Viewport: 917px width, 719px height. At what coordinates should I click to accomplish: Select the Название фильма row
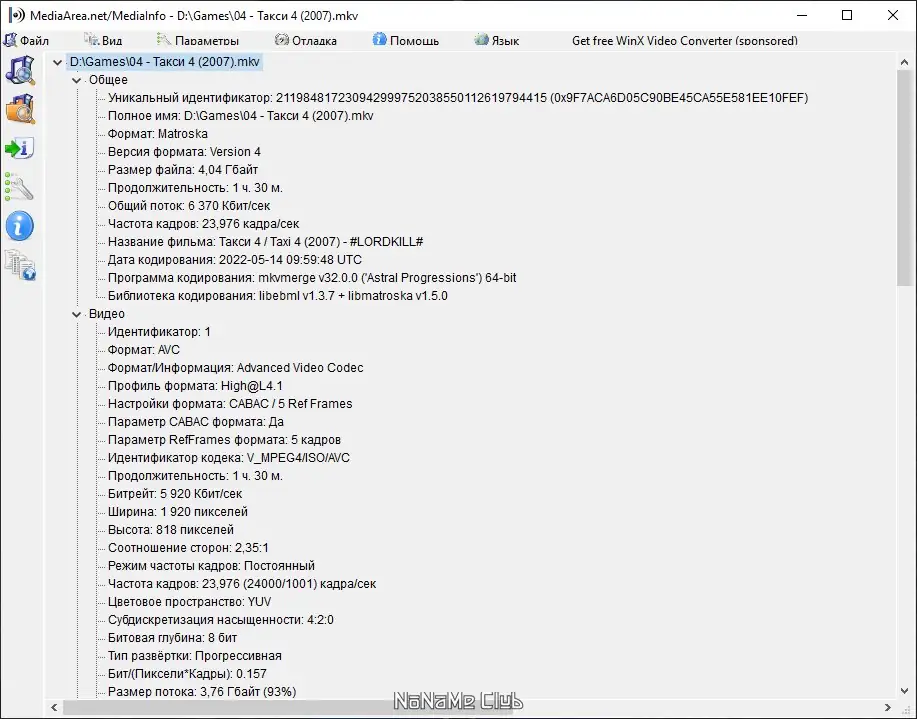pyautogui.click(x=266, y=242)
